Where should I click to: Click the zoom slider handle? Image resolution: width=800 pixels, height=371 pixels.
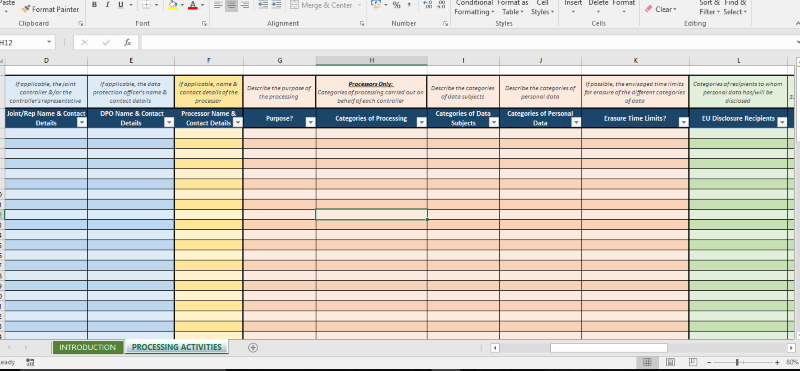[x=737, y=362]
